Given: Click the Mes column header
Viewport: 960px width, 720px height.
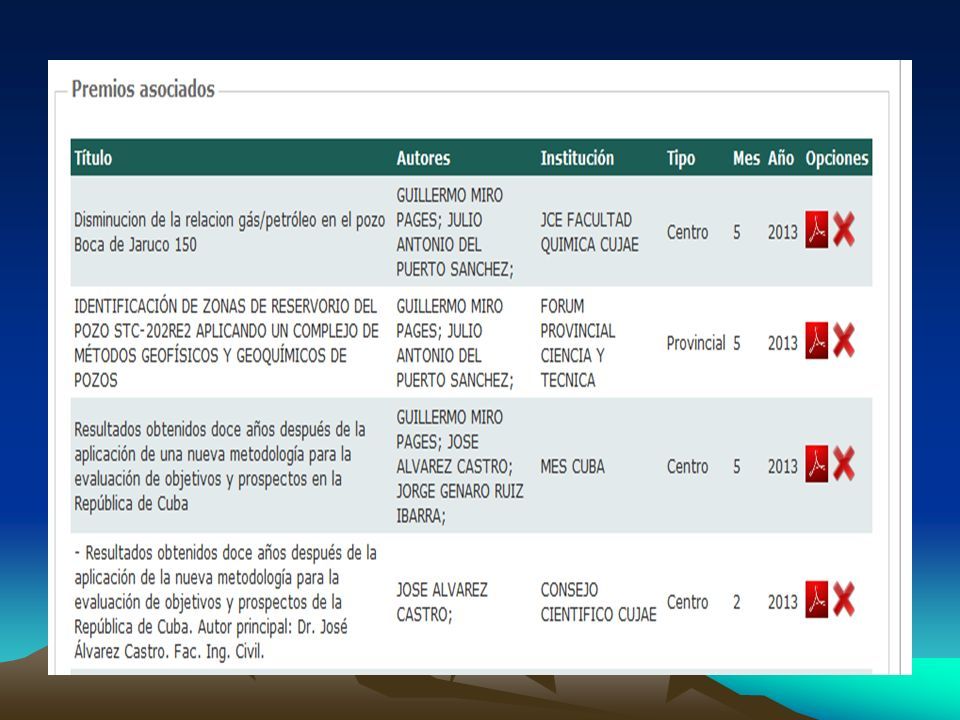Looking at the screenshot, I should pyautogui.click(x=746, y=158).
